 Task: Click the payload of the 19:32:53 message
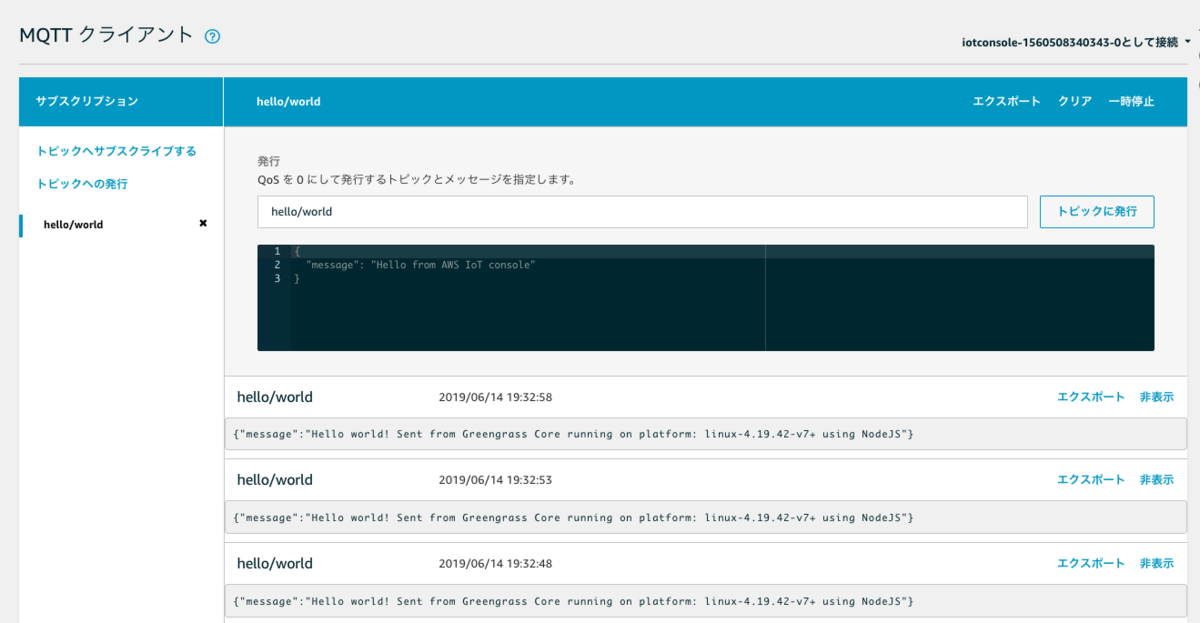point(705,518)
